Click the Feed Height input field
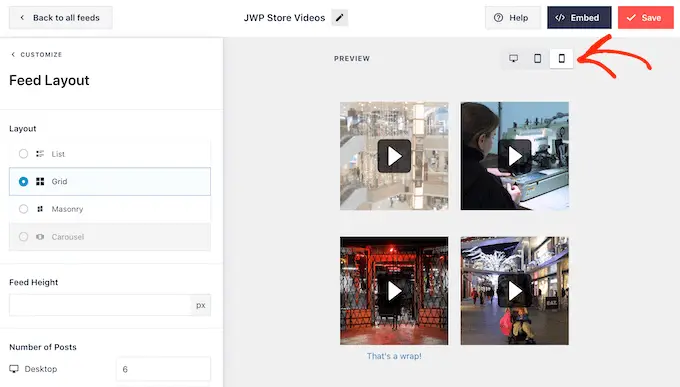The width and height of the screenshot is (680, 387). (100, 305)
